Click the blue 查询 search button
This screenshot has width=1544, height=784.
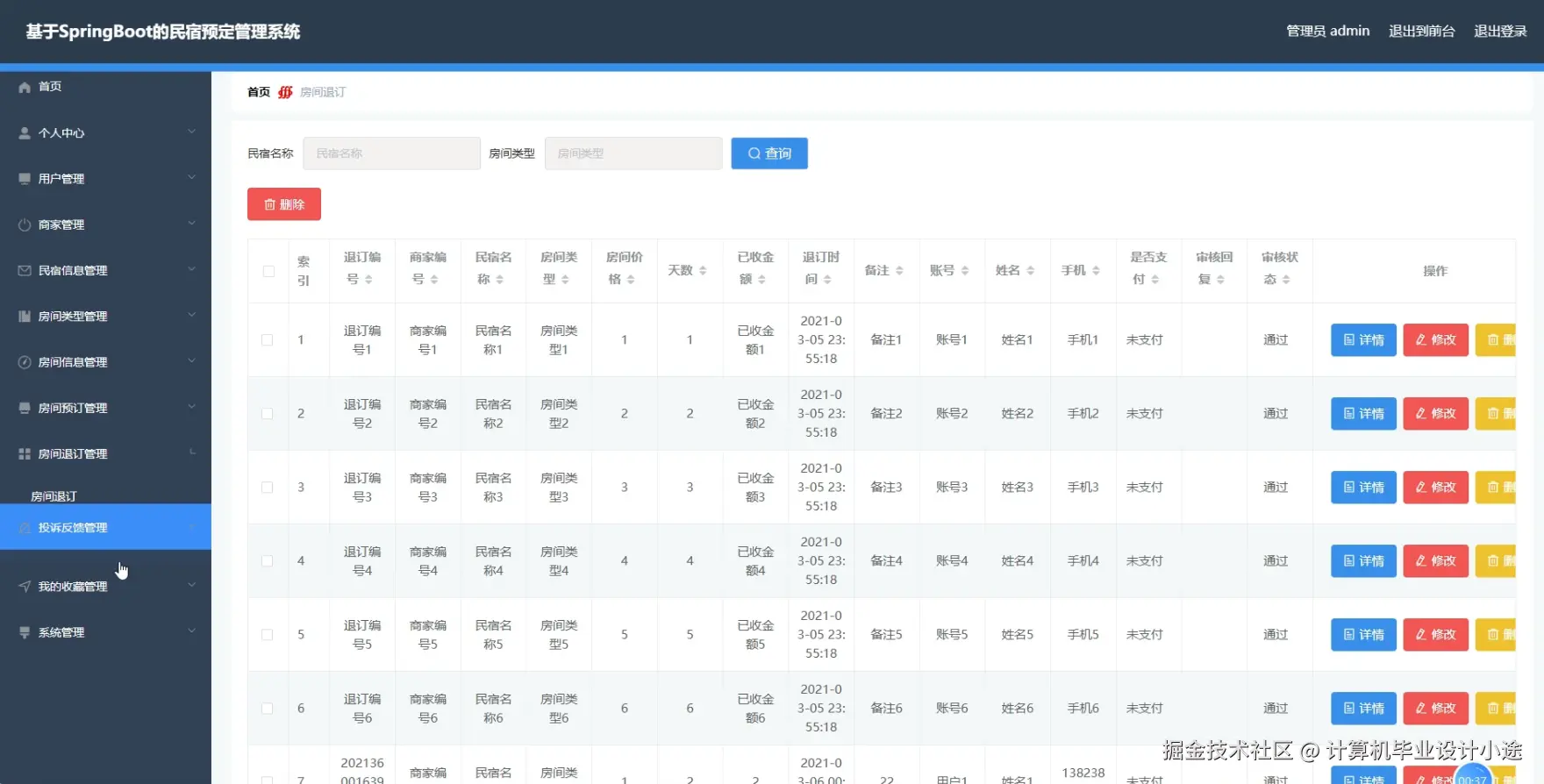tap(769, 153)
